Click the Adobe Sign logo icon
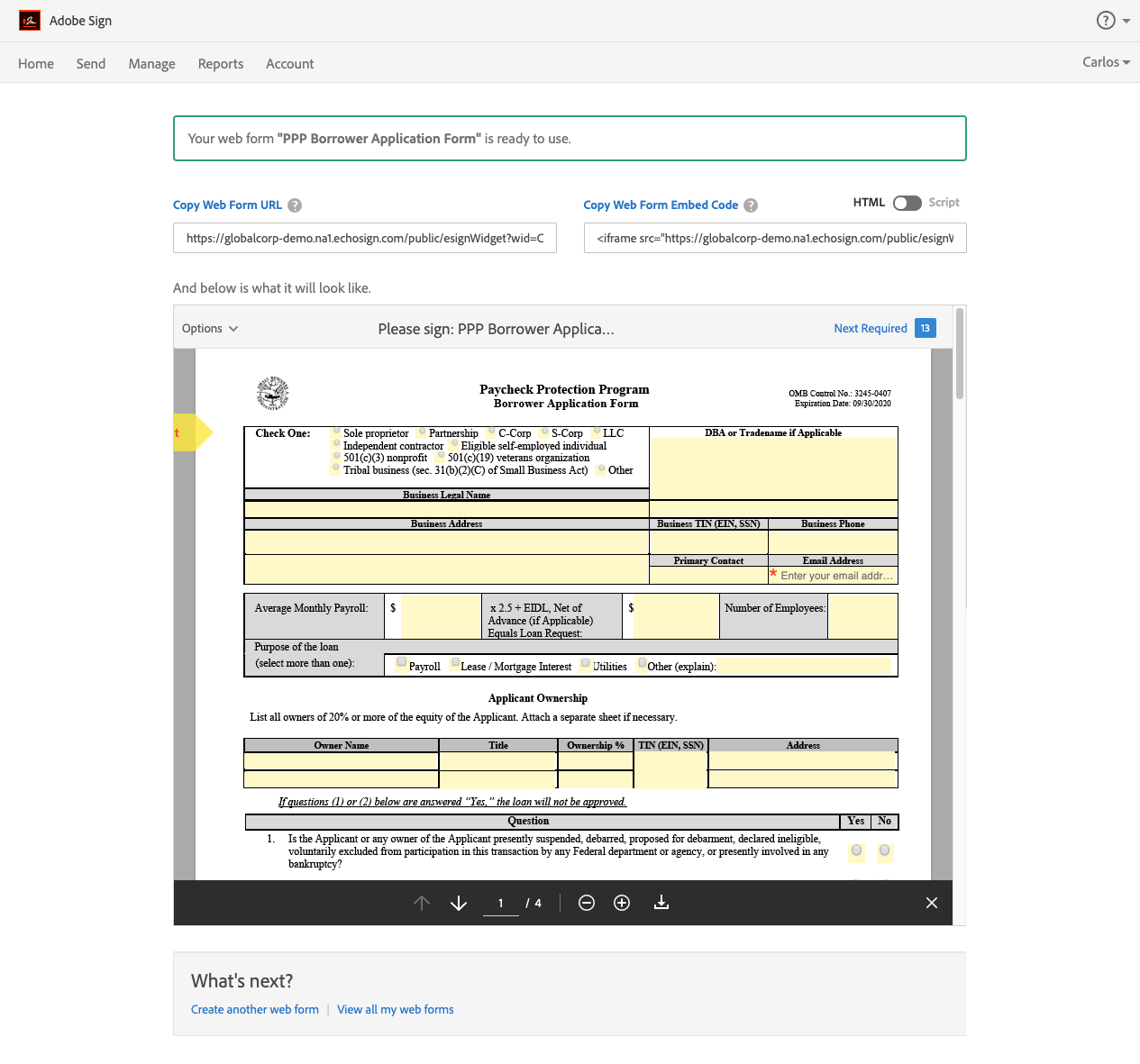 click(x=30, y=21)
